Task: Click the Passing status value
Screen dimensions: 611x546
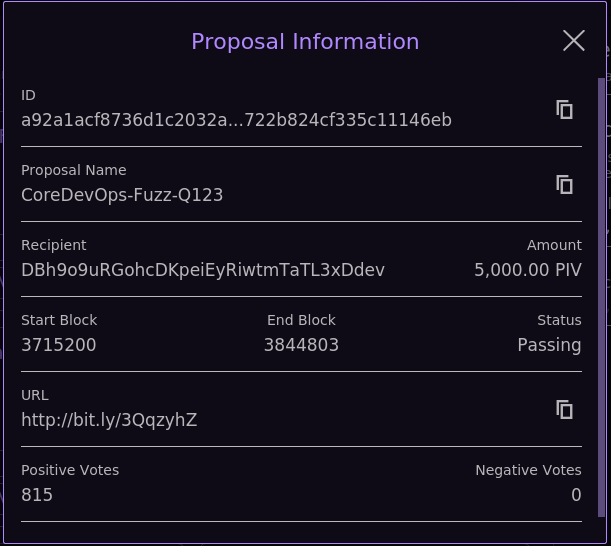Action: (x=549, y=345)
